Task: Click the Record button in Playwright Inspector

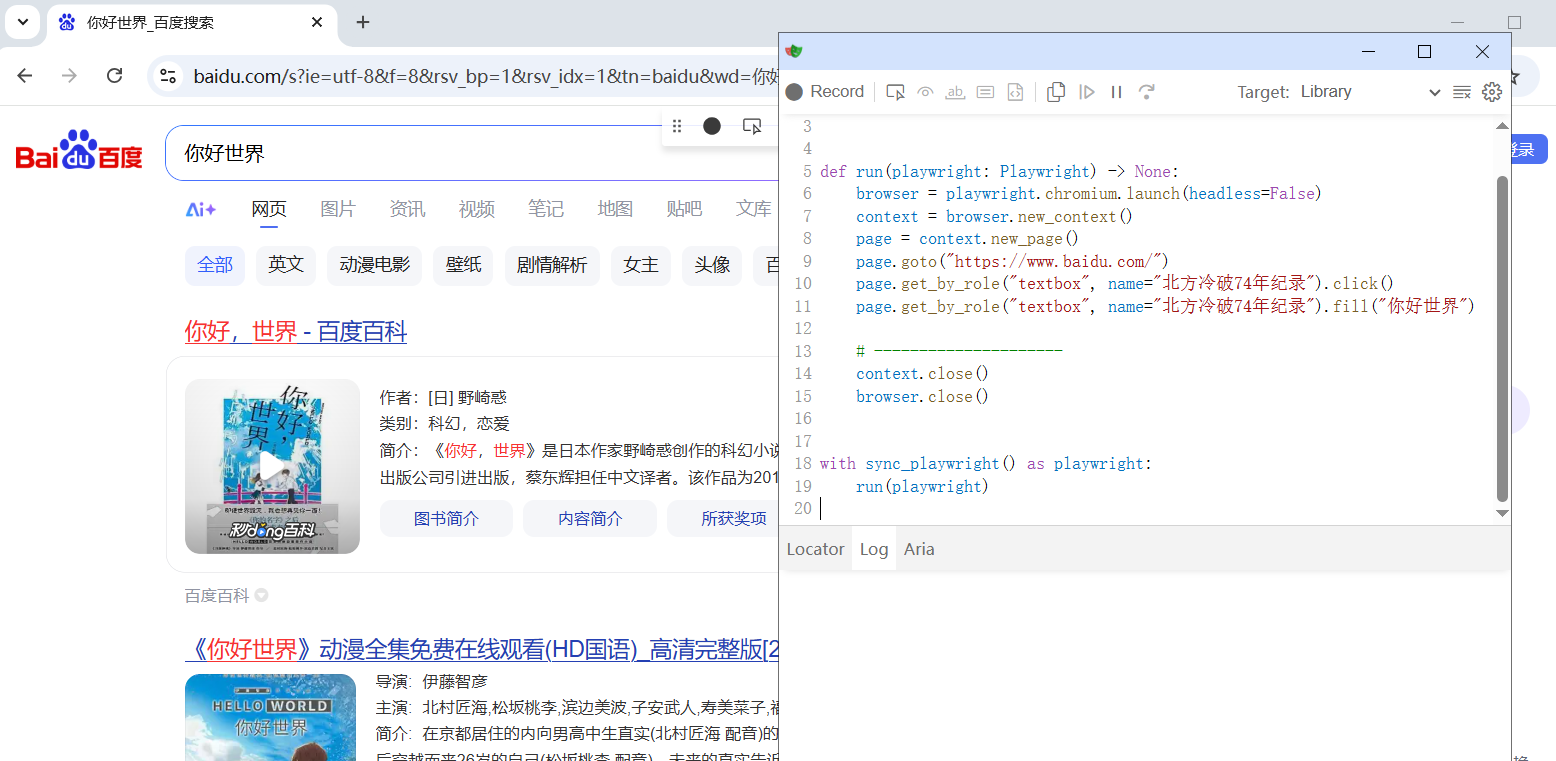Action: 825,92
